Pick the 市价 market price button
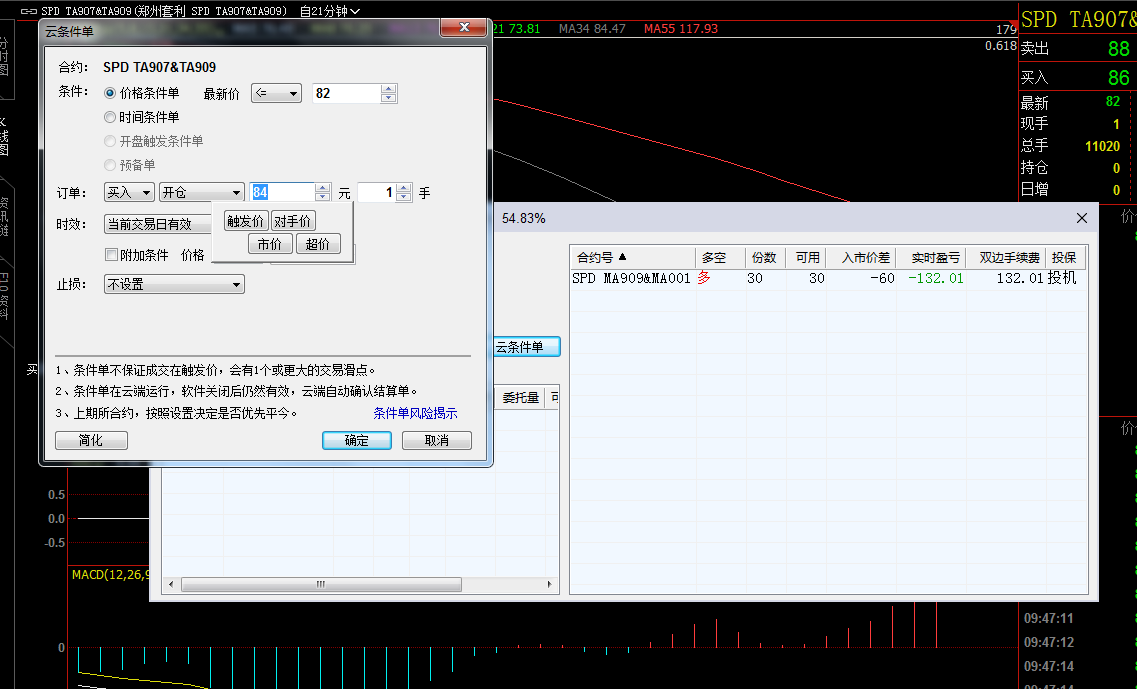 tap(269, 244)
